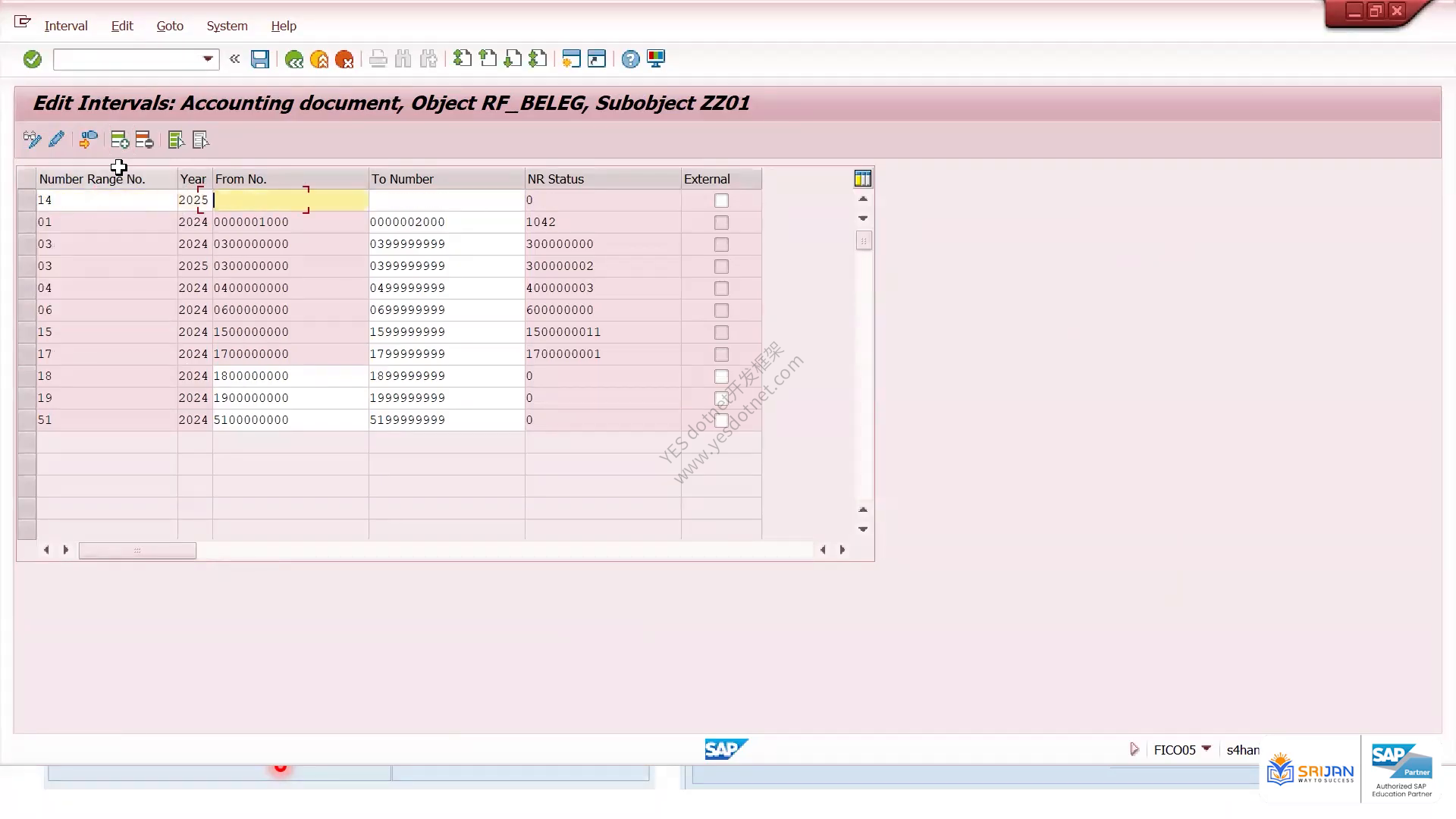Tick External checkbox for range 01
This screenshot has width=1456, height=819.
point(721,223)
